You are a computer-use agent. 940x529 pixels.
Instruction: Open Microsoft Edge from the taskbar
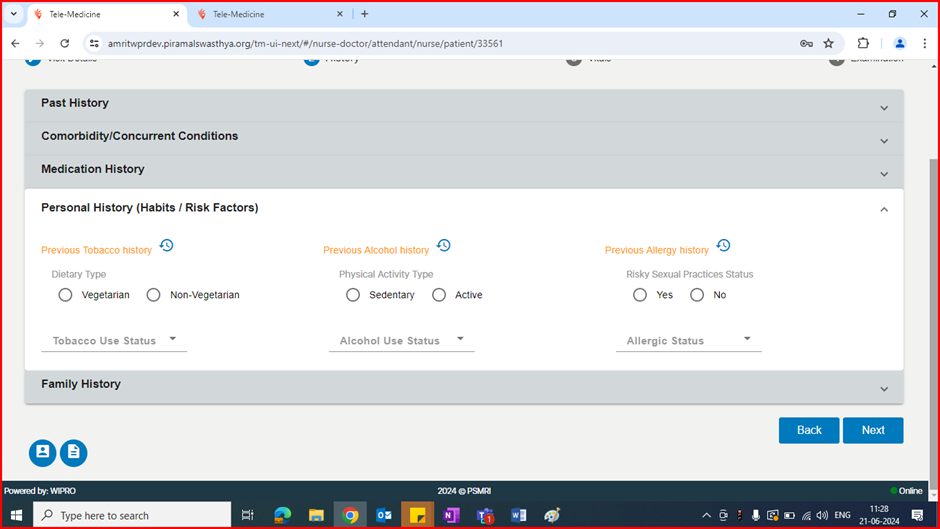point(282,515)
